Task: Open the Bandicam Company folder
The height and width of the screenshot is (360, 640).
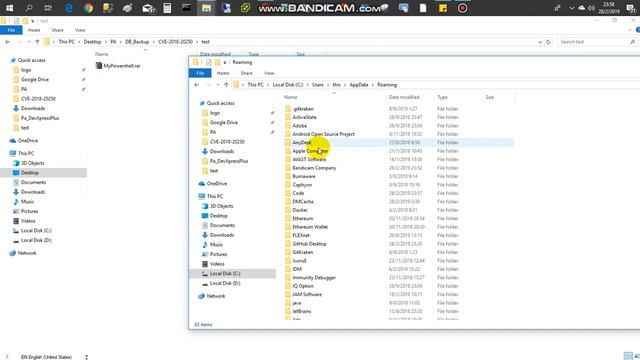Action: (x=314, y=168)
